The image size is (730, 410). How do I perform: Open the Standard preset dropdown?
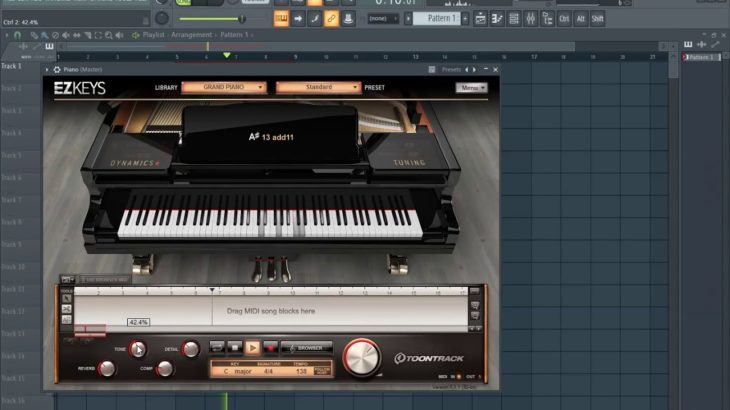[x=318, y=87]
